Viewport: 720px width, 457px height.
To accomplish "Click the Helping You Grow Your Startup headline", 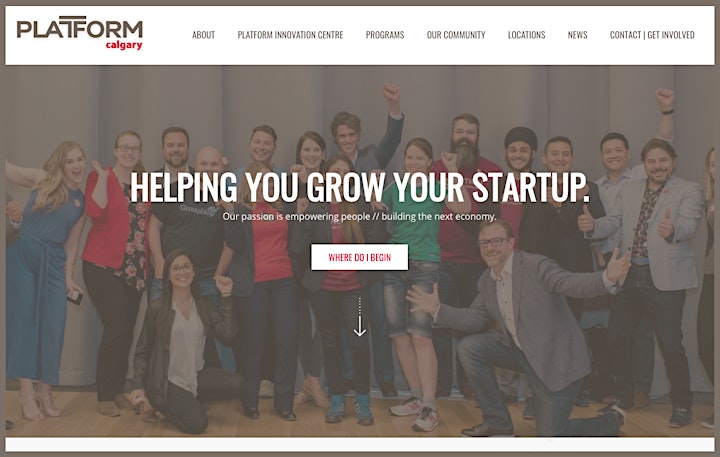I will 360,187.
